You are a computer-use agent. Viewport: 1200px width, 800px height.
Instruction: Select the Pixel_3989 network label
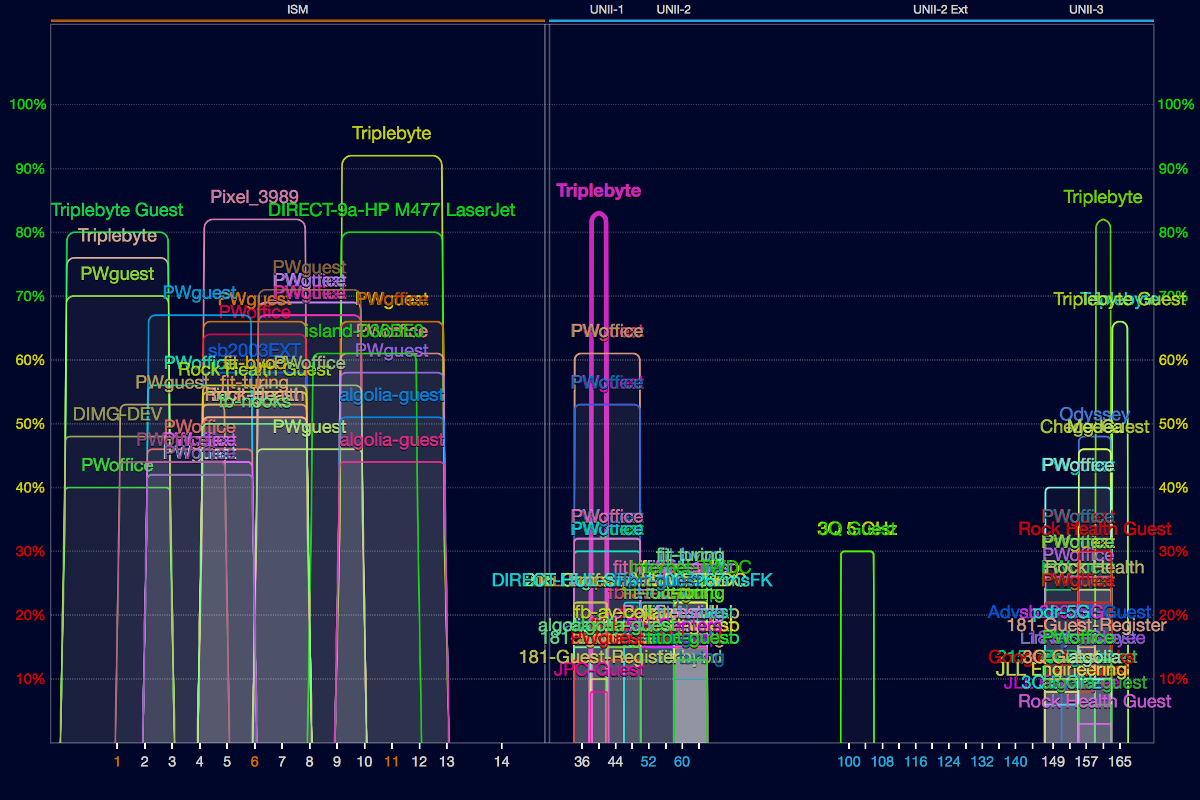point(254,197)
